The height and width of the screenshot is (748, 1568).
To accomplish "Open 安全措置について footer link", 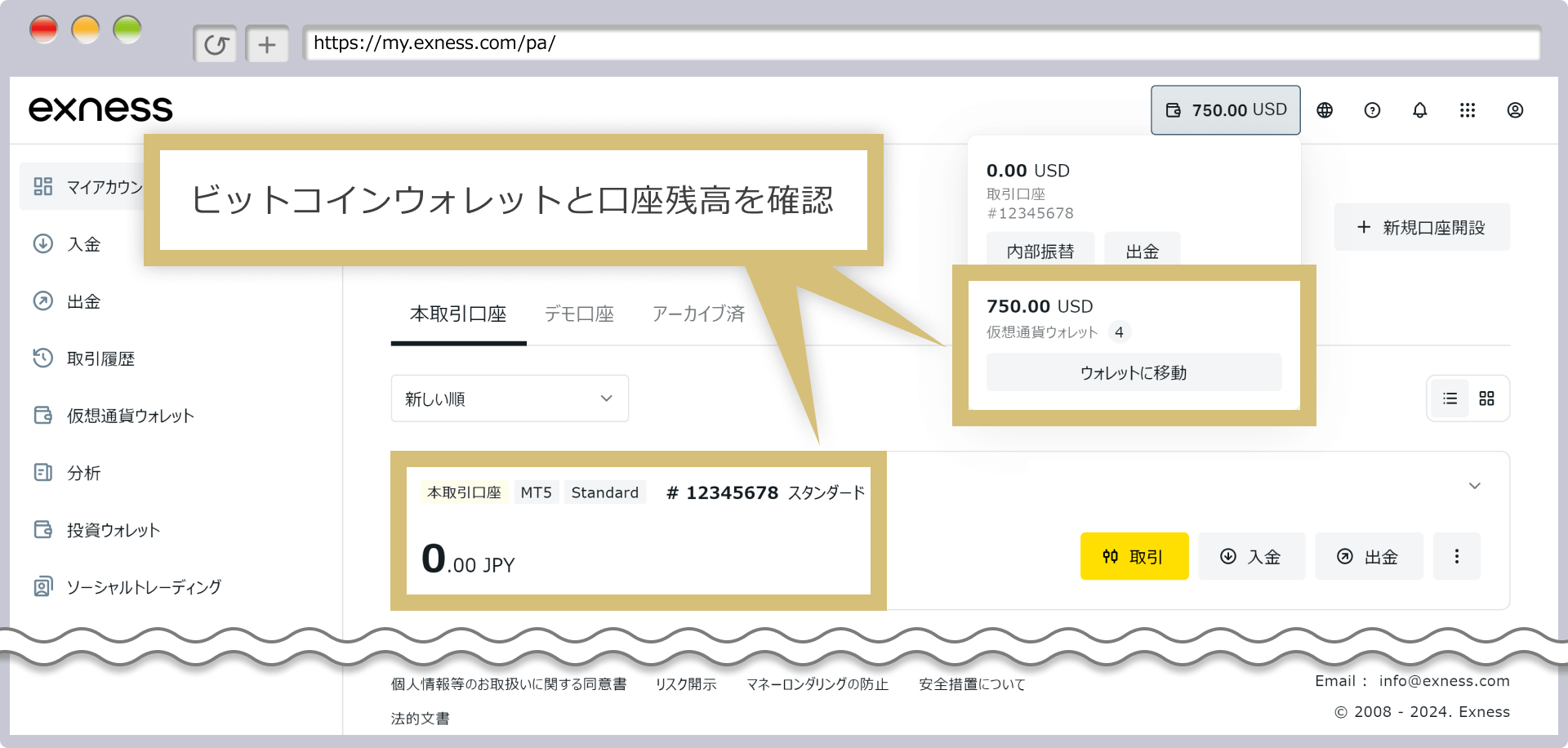I will point(972,684).
